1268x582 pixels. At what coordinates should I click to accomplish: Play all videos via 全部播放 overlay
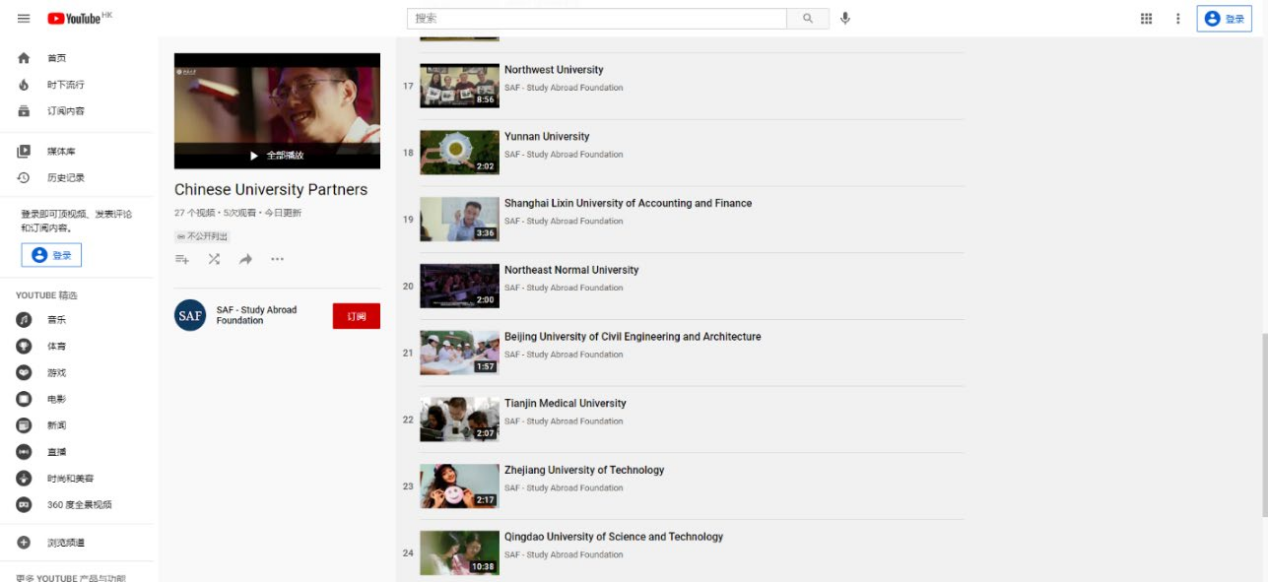click(277, 156)
